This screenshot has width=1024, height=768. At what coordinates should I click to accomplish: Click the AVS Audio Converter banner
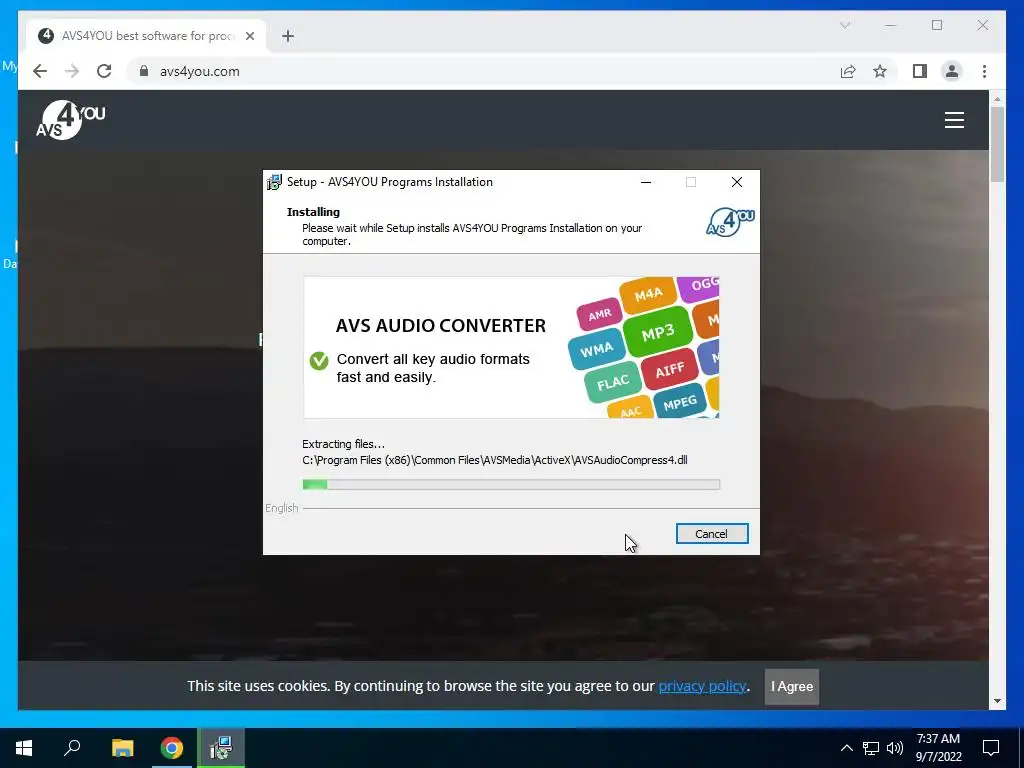511,347
